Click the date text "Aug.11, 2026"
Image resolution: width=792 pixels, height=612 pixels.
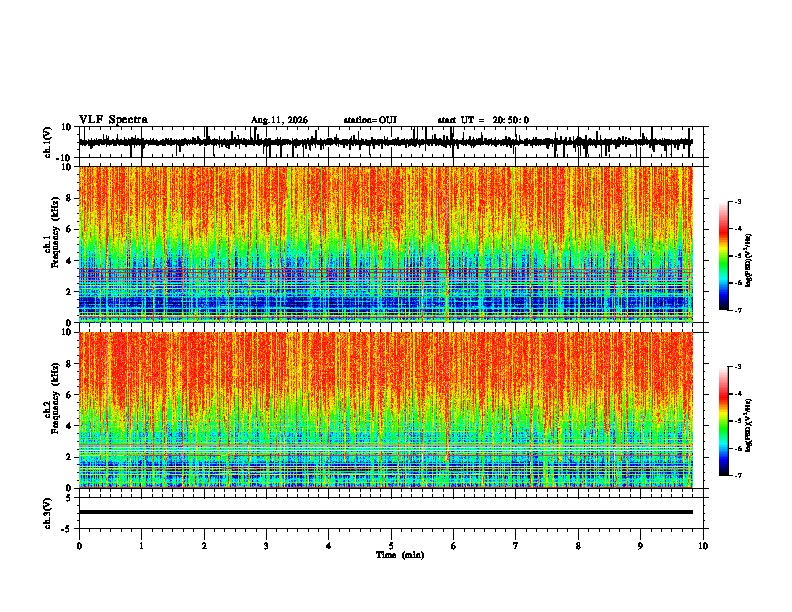(x=279, y=120)
